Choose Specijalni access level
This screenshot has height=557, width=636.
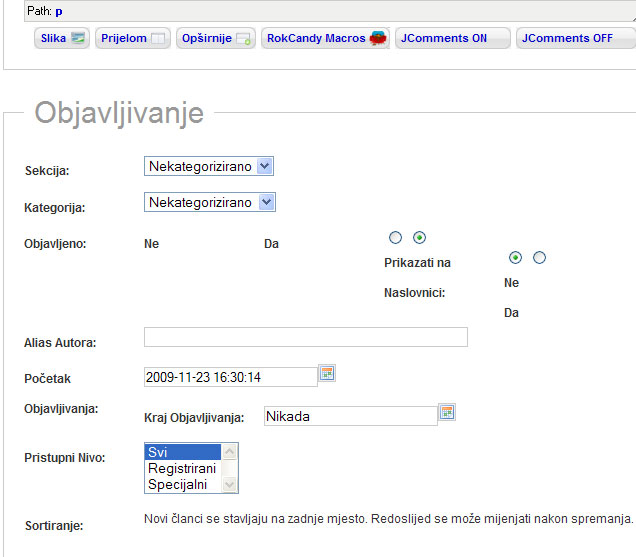[182, 484]
